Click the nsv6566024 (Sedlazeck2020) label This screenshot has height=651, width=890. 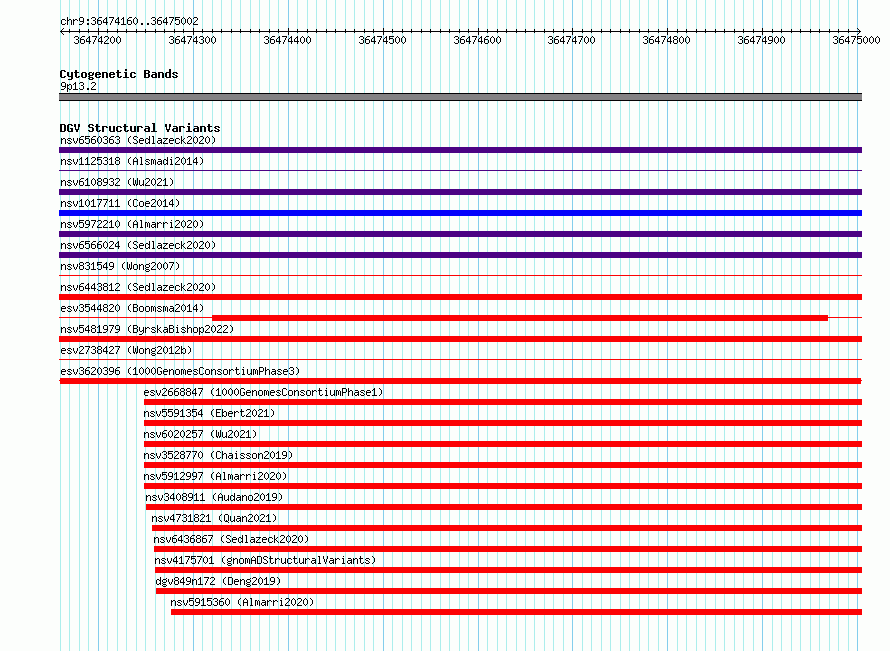(x=138, y=245)
